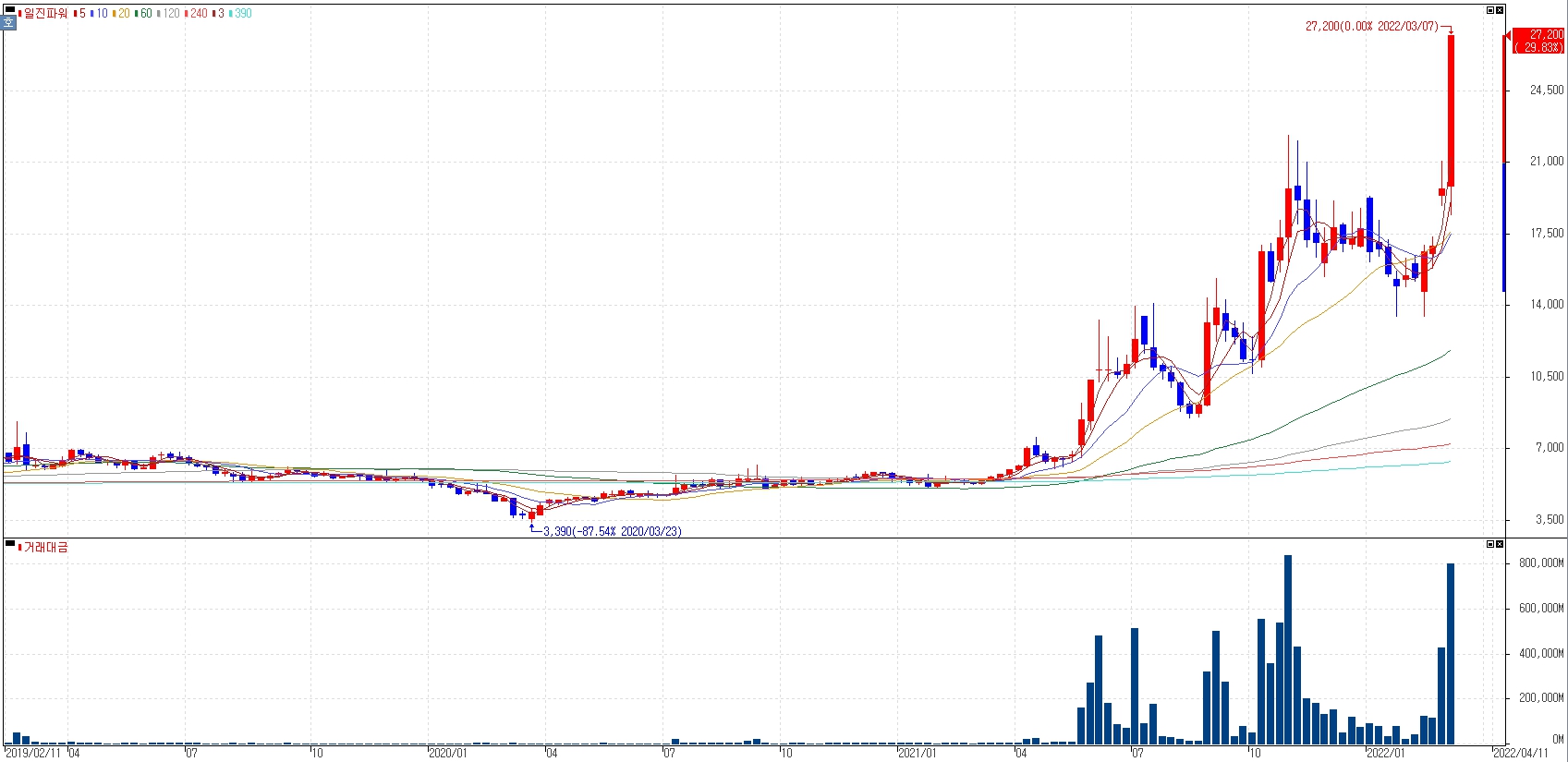
Task: Select the 20-period moving average legend
Action: pos(121,14)
